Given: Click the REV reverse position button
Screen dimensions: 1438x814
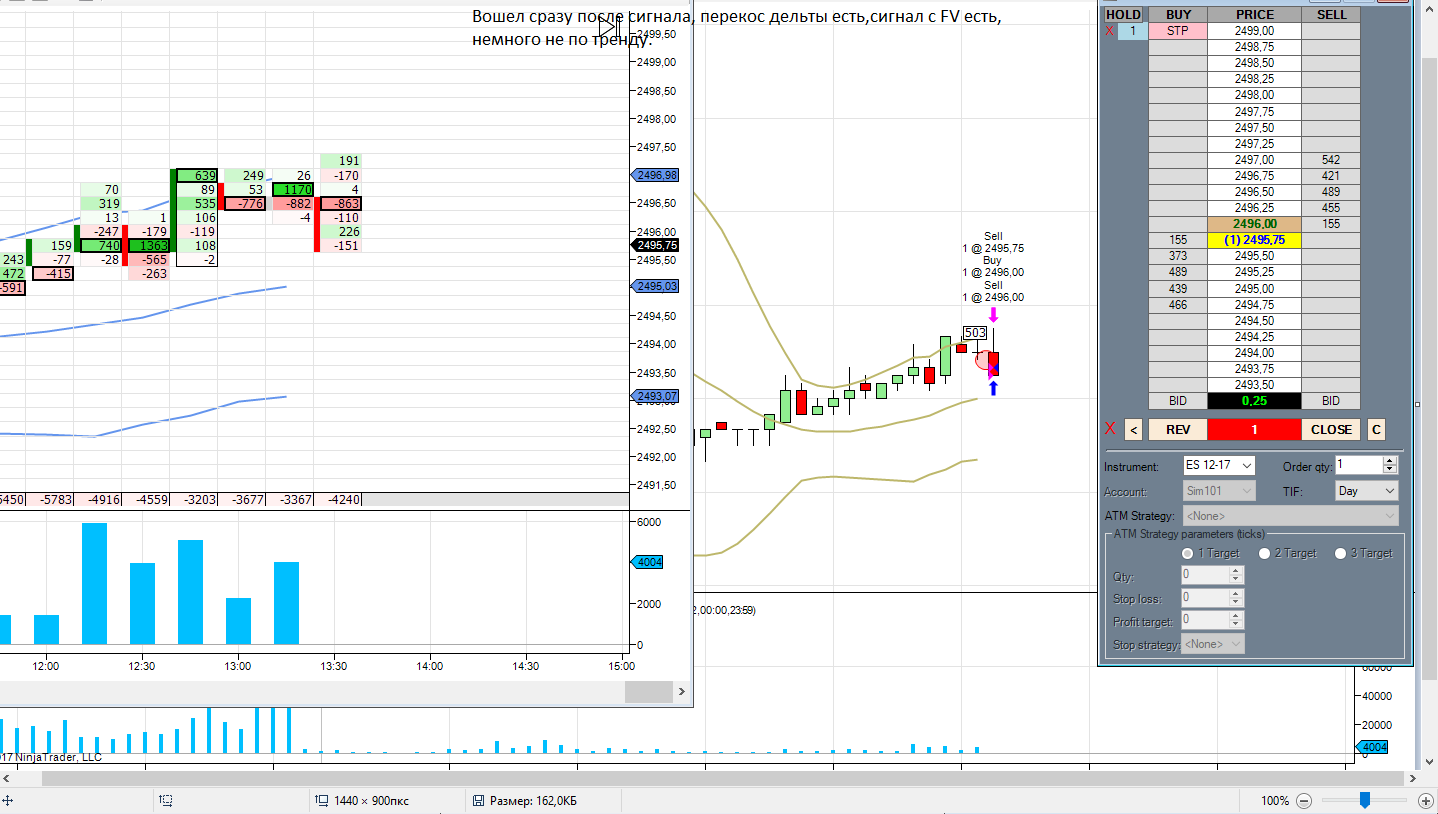Looking at the screenshot, I should point(1178,430).
